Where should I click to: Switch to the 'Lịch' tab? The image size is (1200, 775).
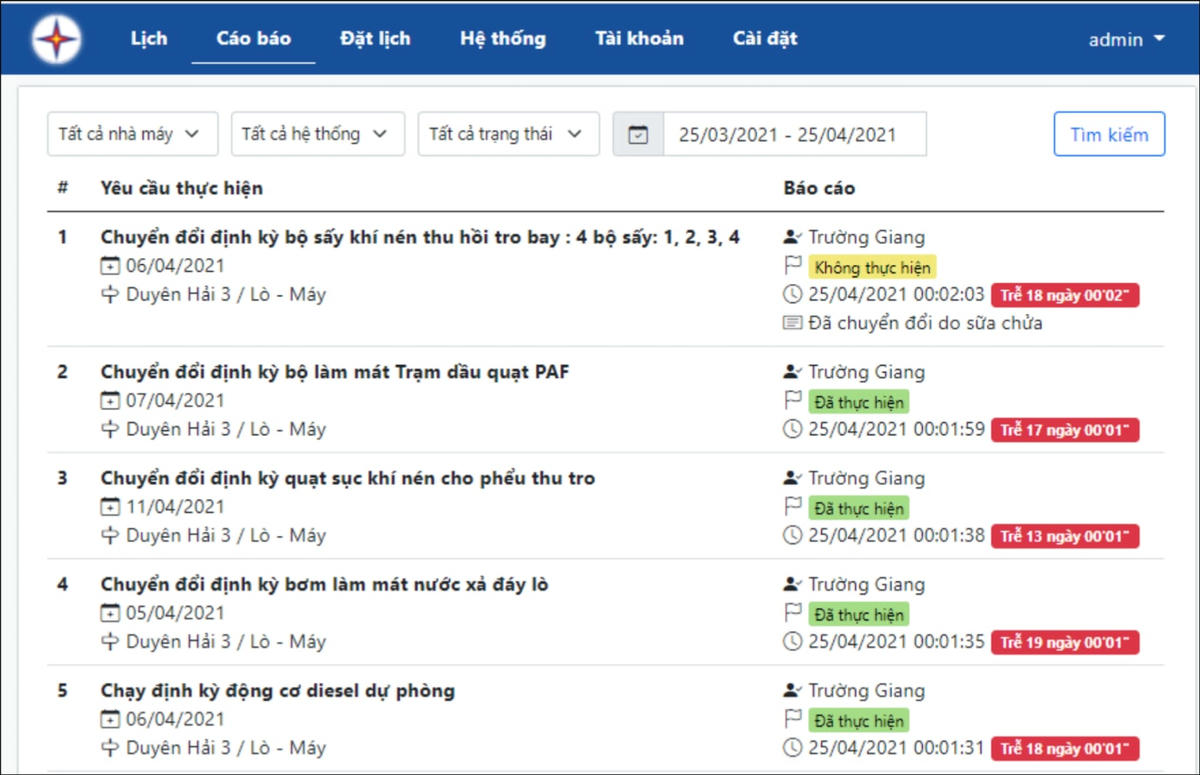tap(148, 38)
